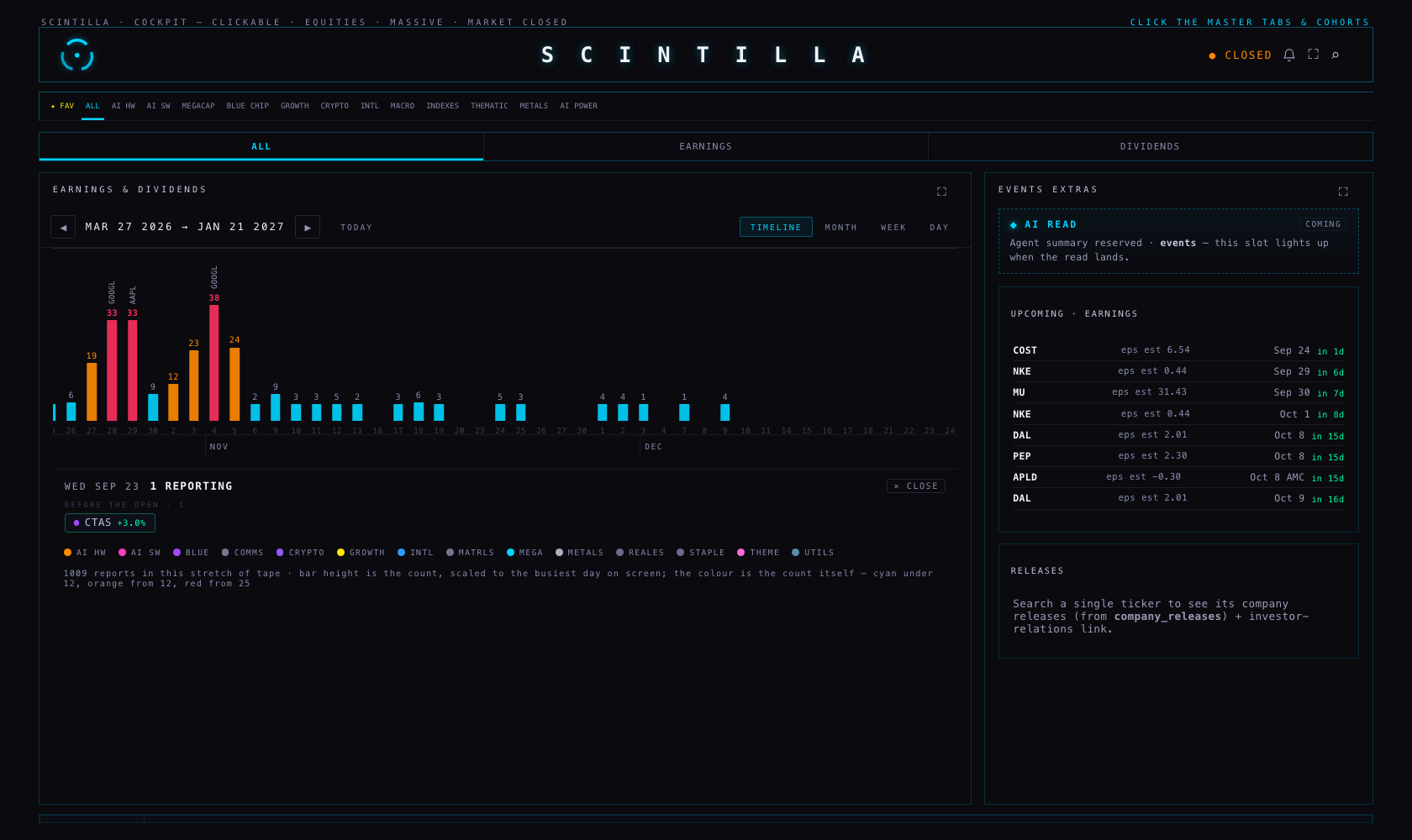Expand the Earnings & Dividends panel
The height and width of the screenshot is (840, 1412).
pos(941,192)
